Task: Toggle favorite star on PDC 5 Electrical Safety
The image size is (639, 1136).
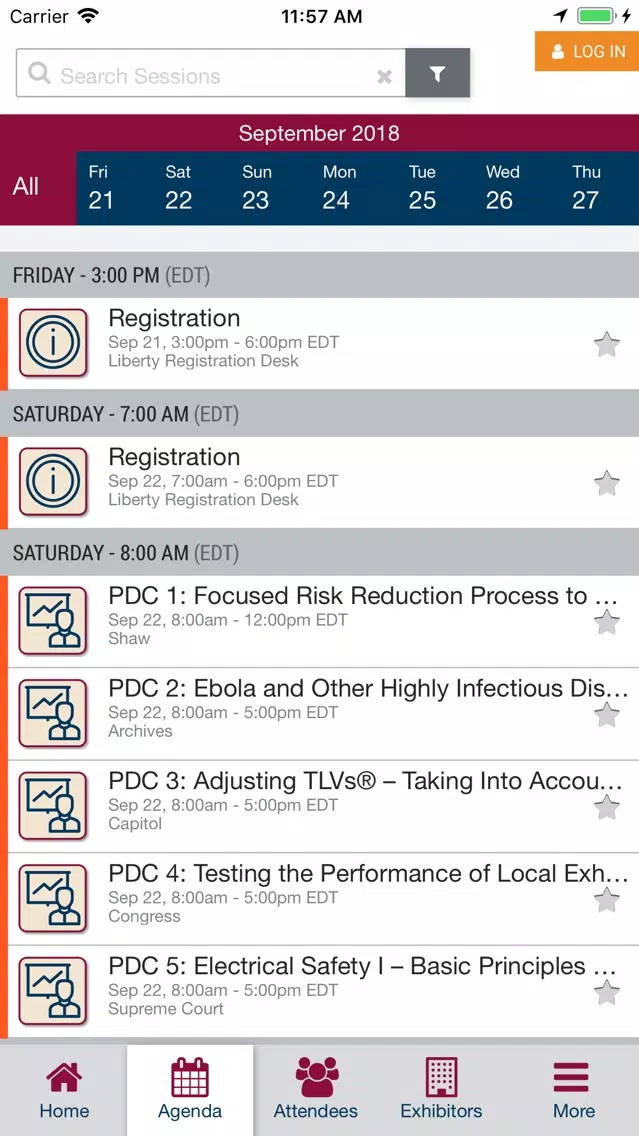Action: point(606,992)
